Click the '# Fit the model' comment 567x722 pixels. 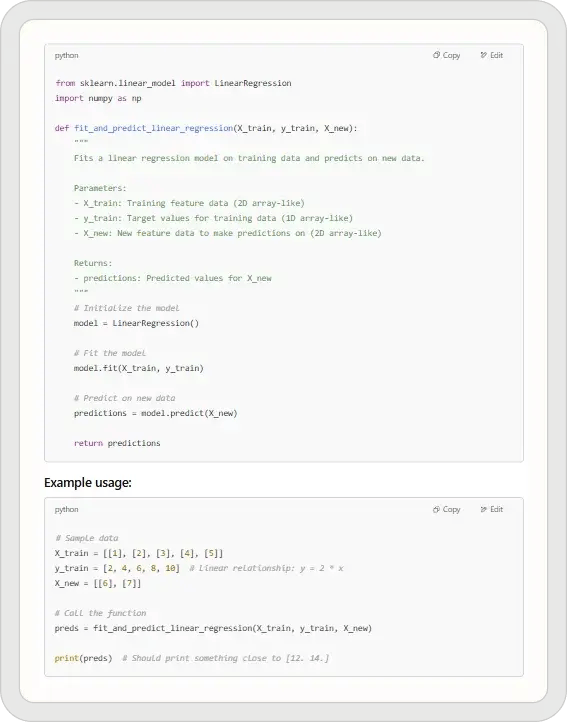pyautogui.click(x=110, y=353)
